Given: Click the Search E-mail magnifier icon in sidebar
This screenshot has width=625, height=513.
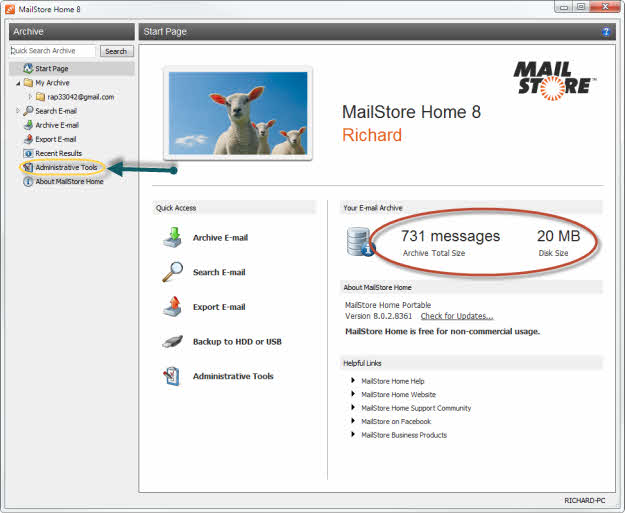Looking at the screenshot, I should pos(28,111).
